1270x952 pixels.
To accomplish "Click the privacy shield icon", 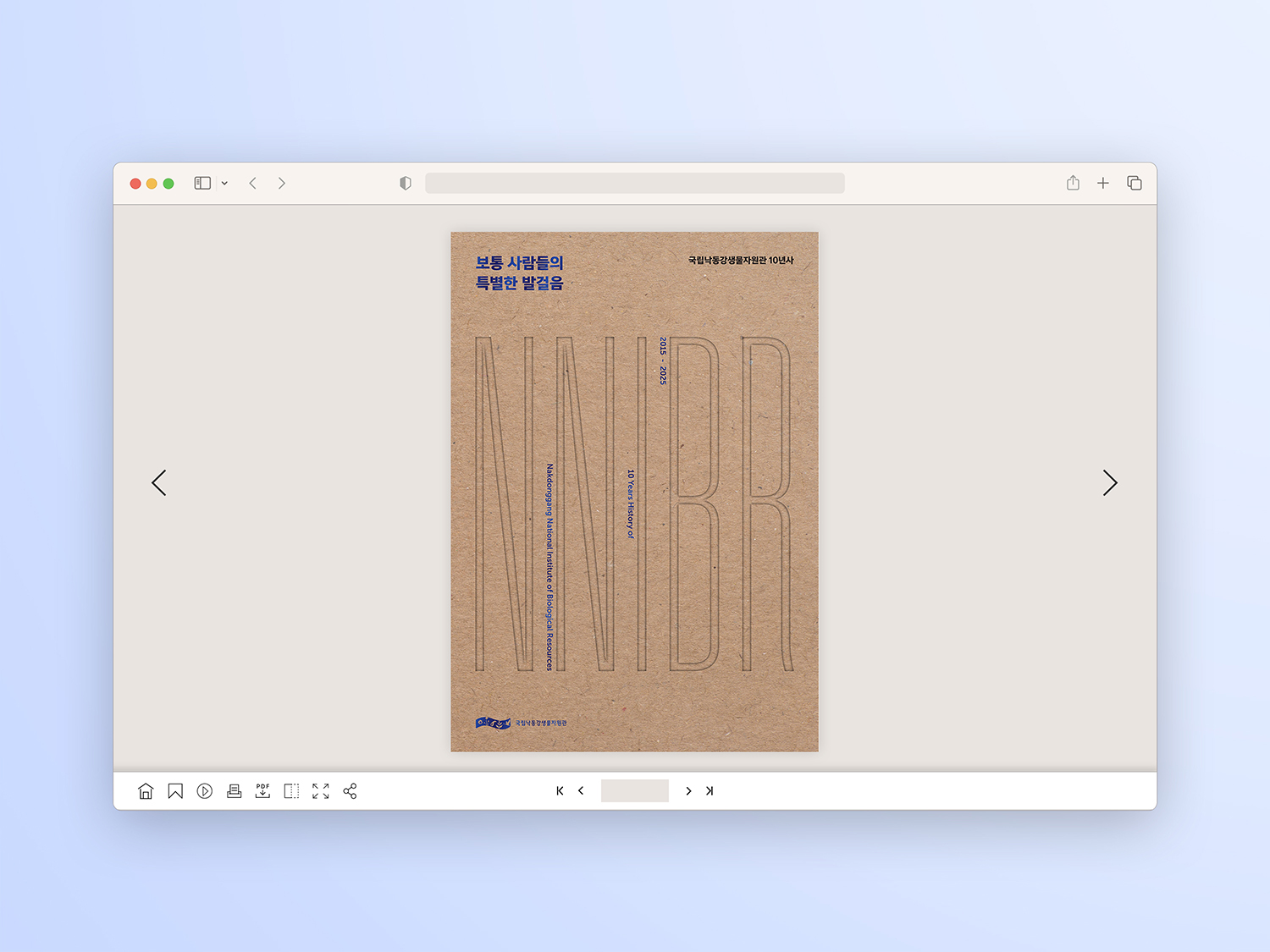I will 406,183.
